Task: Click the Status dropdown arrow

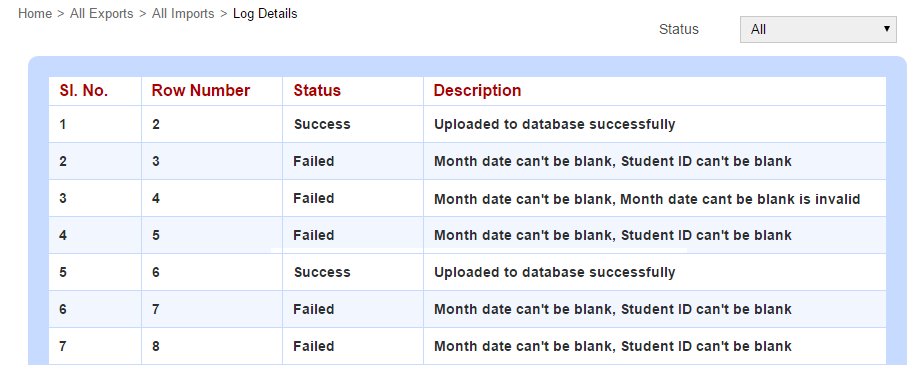Action: 887,29
